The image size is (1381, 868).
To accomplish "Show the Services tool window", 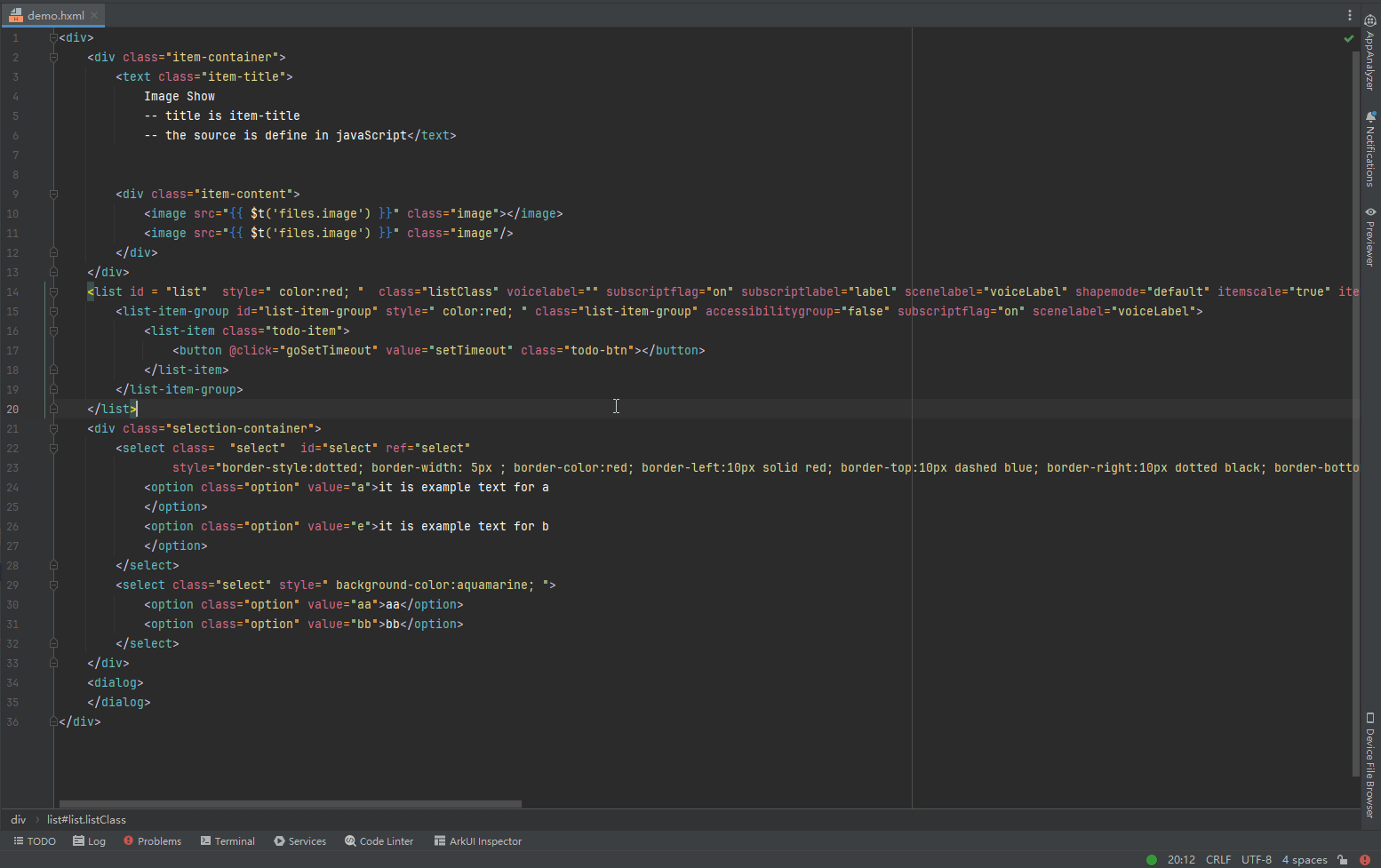I will click(x=299, y=841).
